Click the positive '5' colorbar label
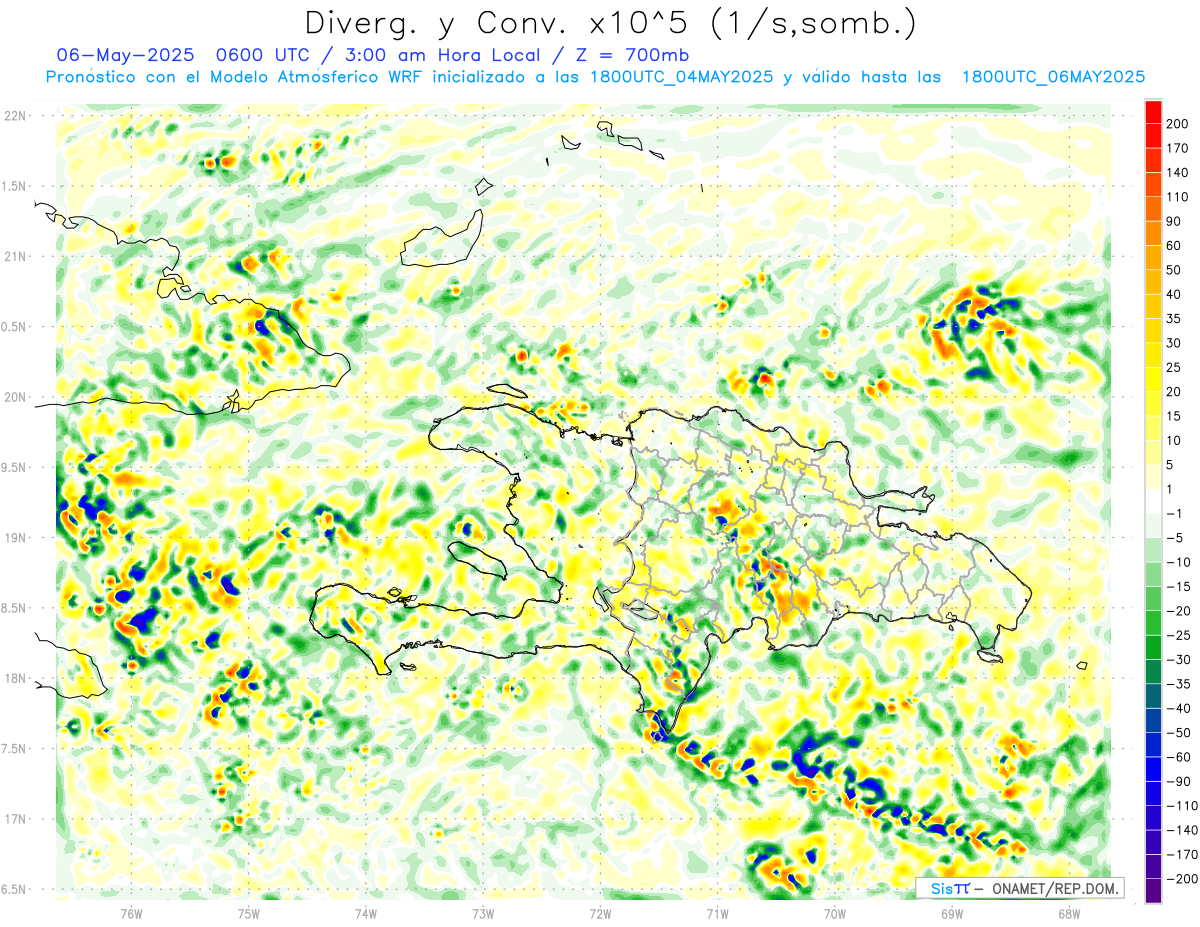The width and height of the screenshot is (1200, 927). click(x=1171, y=465)
